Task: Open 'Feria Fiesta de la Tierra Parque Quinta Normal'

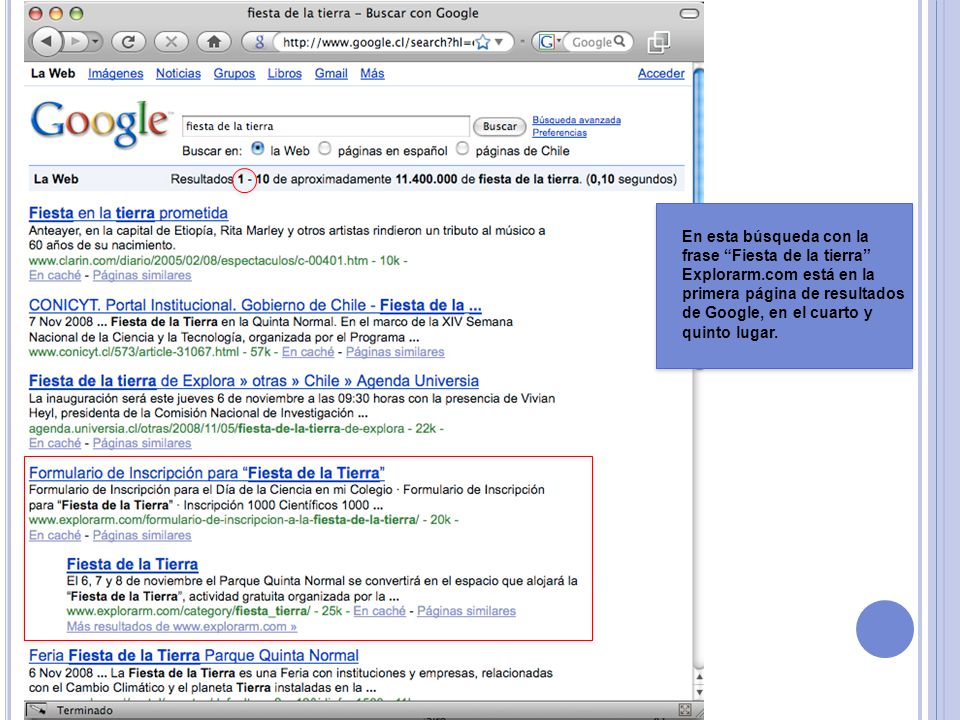Action: [x=193, y=656]
